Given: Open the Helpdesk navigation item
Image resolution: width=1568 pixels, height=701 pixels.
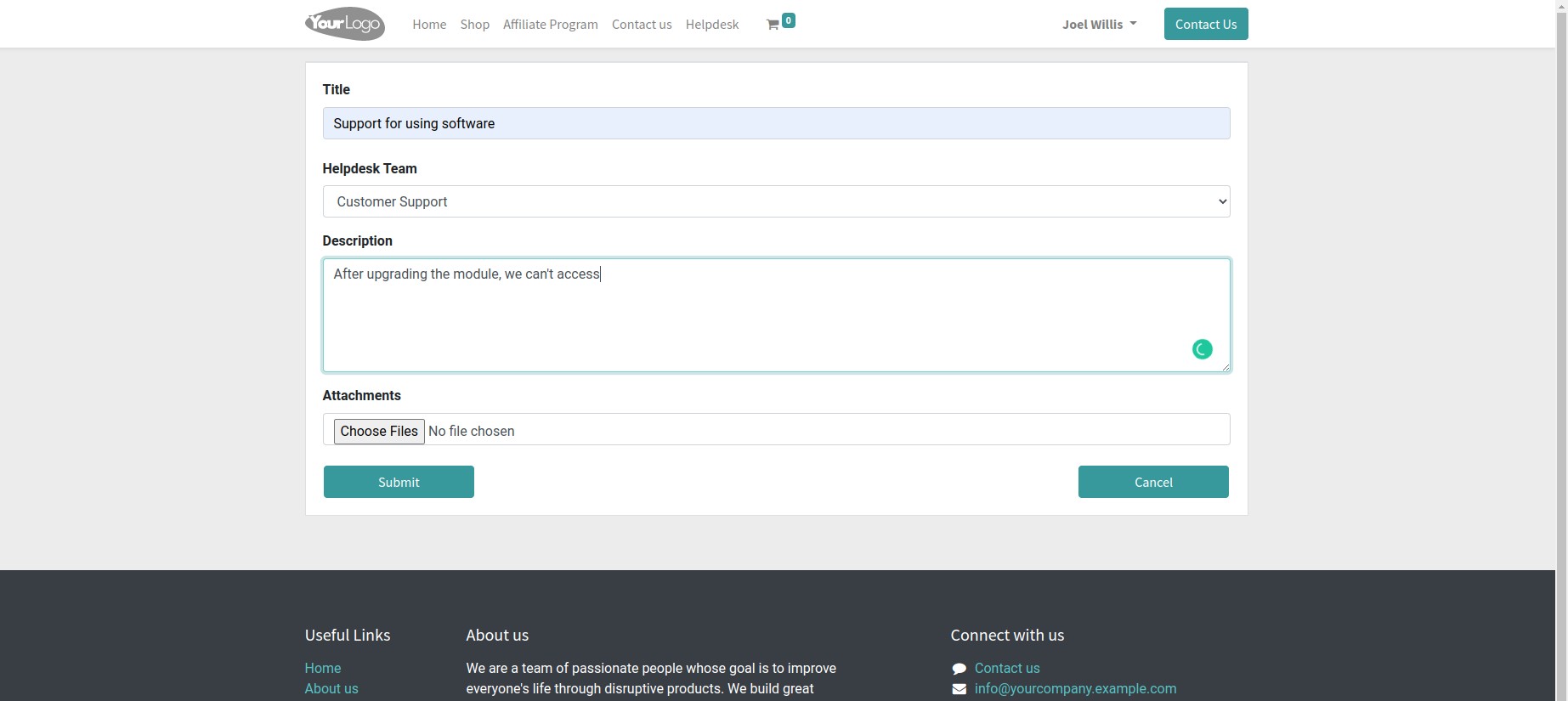Looking at the screenshot, I should click(712, 25).
